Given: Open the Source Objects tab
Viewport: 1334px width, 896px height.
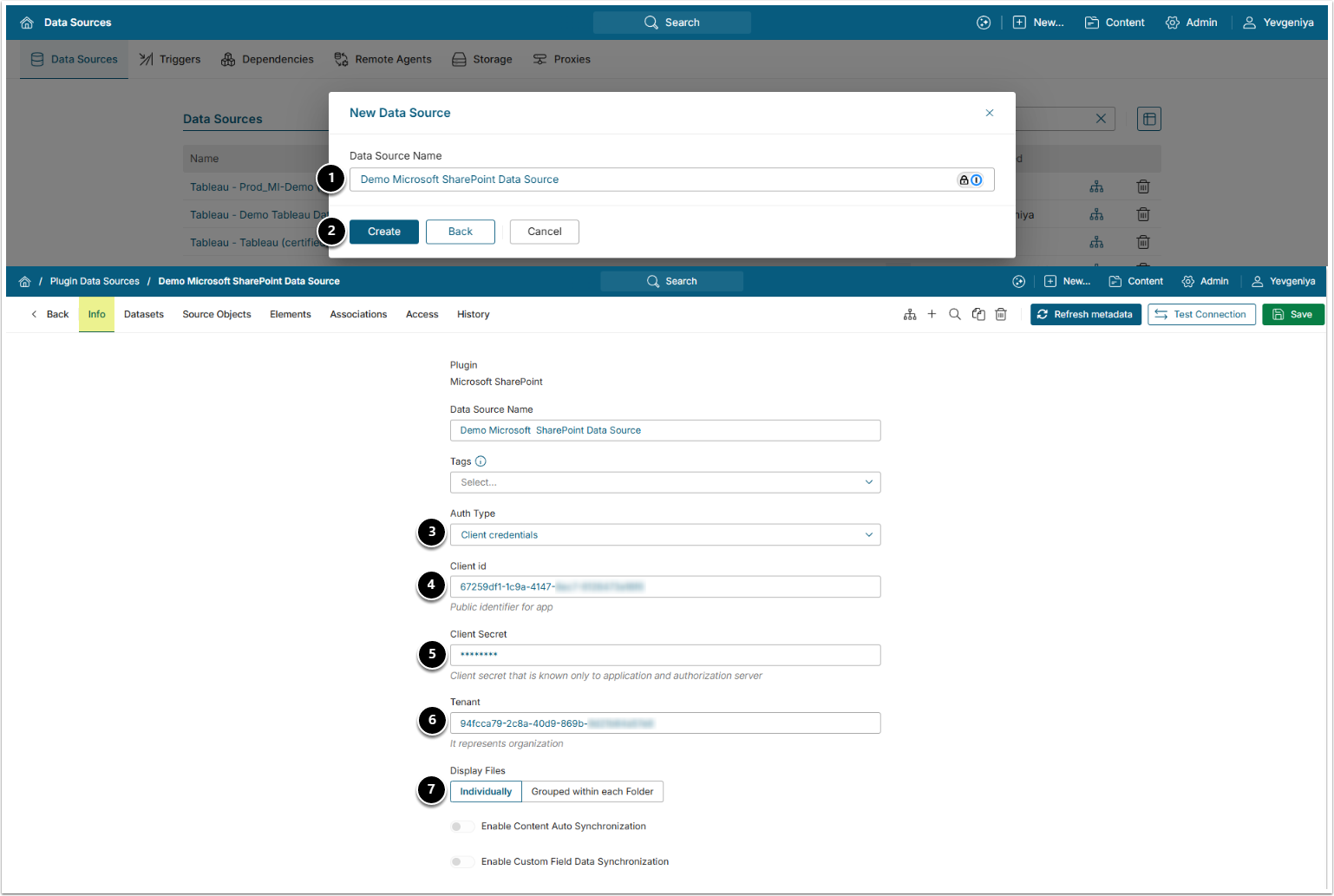Looking at the screenshot, I should tap(217, 315).
